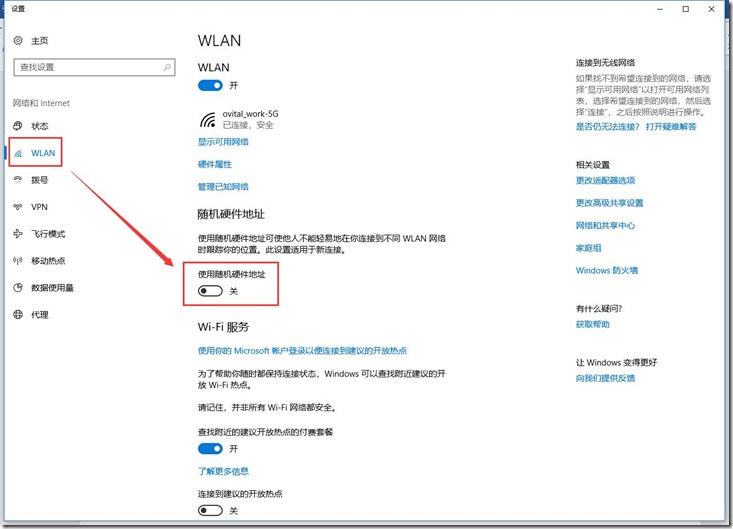Click the 显示可用网络 link
Viewport: 733px width, 529px height.
tap(223, 142)
